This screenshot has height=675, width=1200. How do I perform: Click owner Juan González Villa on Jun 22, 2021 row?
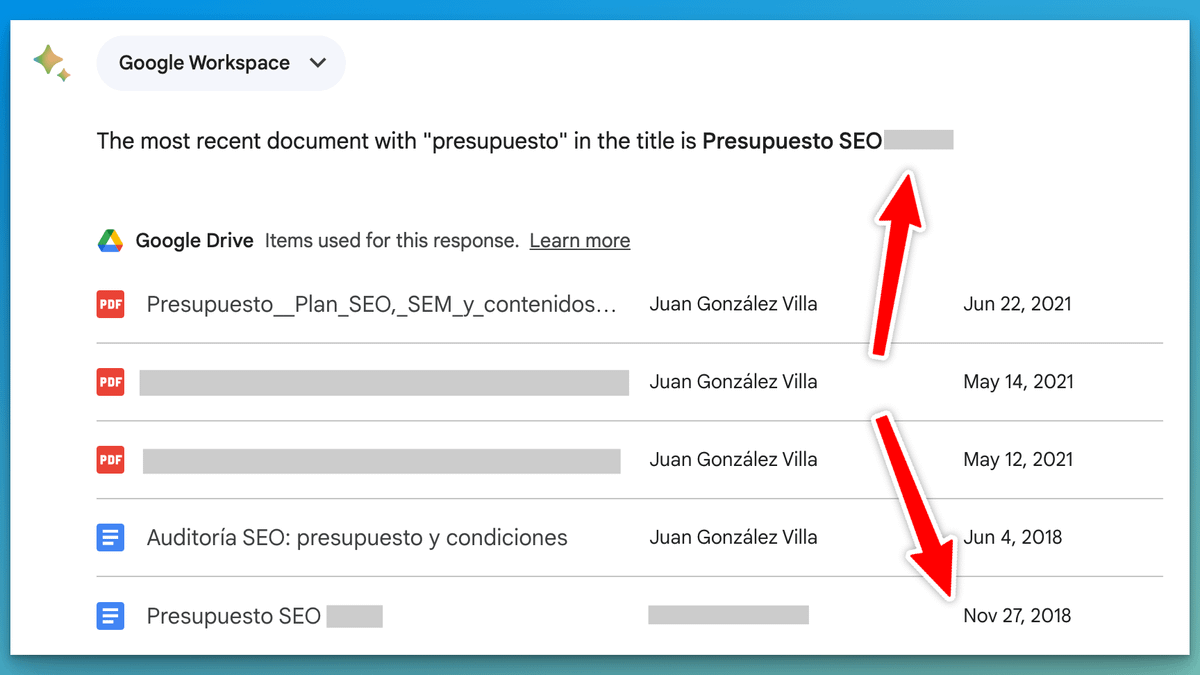pos(733,304)
